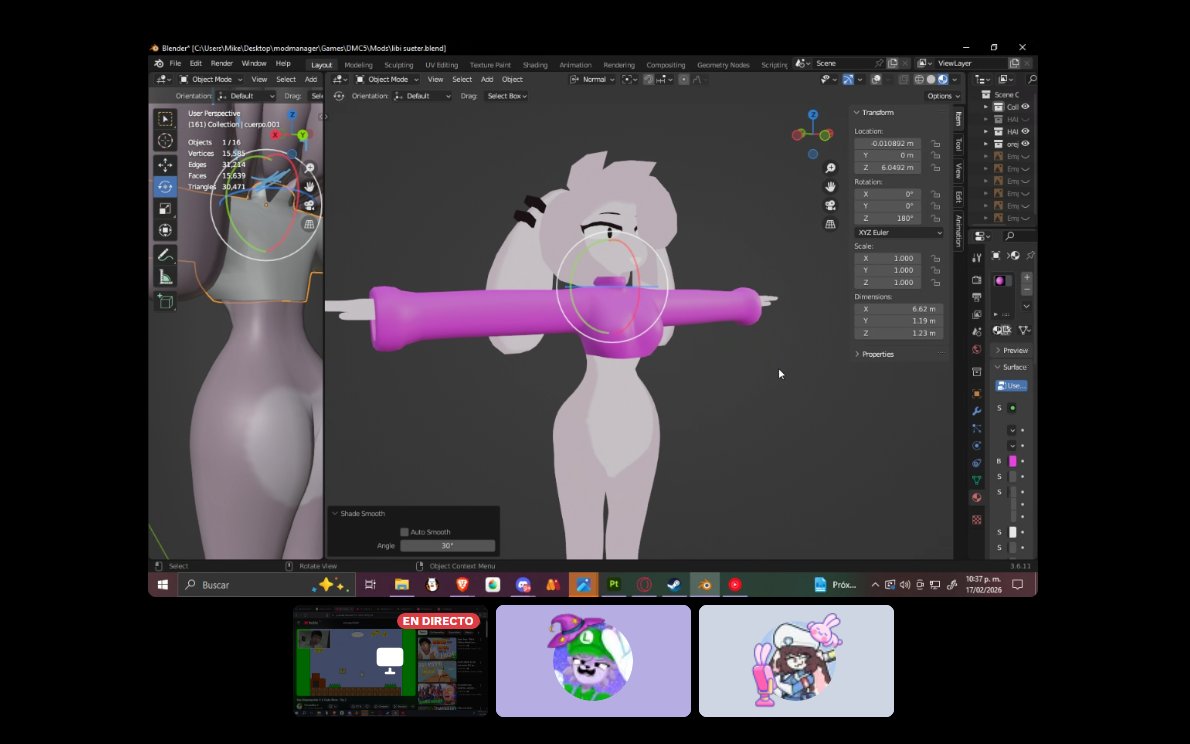Viewport: 1190px width, 744px height.
Task: Select the Scale tool
Action: (x=165, y=209)
